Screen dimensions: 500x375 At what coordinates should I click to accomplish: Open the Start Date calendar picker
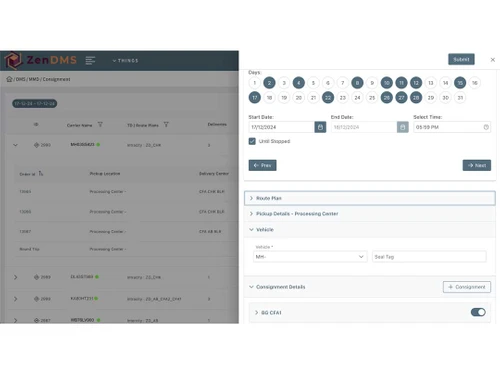(320, 127)
